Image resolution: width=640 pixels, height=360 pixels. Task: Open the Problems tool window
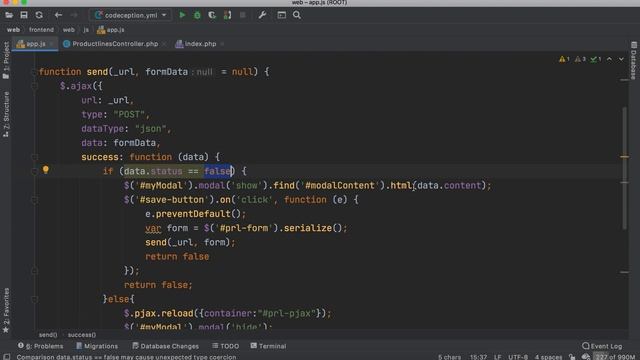pos(40,346)
